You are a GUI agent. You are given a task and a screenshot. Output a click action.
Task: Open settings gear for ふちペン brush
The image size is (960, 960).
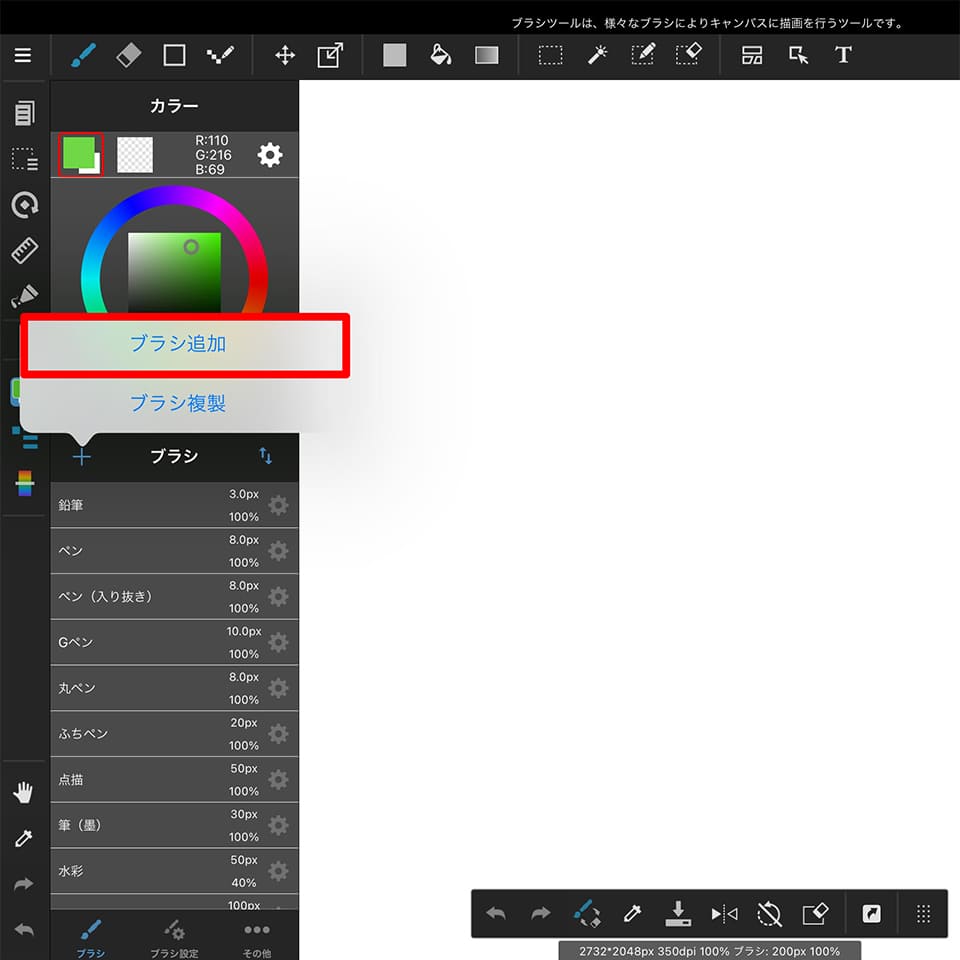(279, 734)
